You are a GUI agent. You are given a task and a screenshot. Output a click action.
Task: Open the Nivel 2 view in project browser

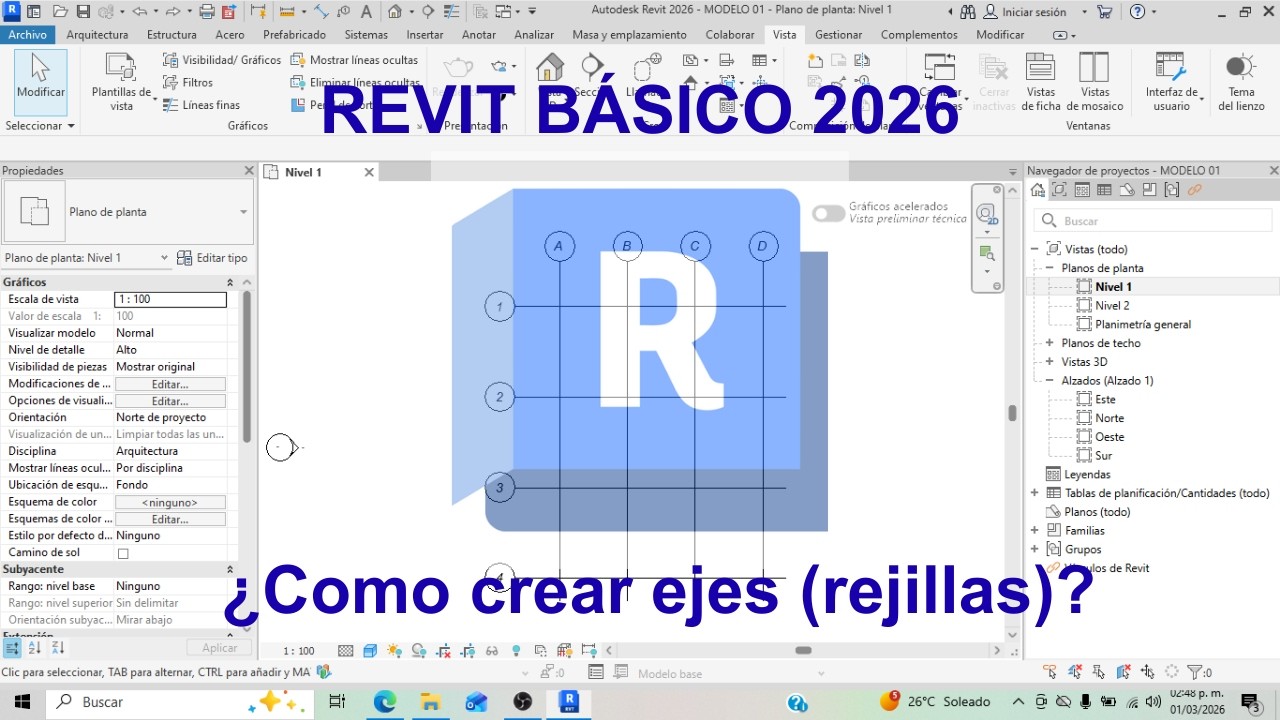click(x=1112, y=306)
